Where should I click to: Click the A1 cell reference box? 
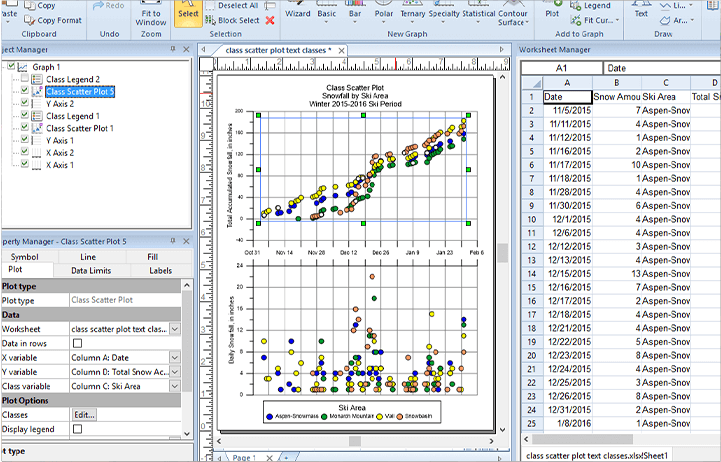pos(561,68)
